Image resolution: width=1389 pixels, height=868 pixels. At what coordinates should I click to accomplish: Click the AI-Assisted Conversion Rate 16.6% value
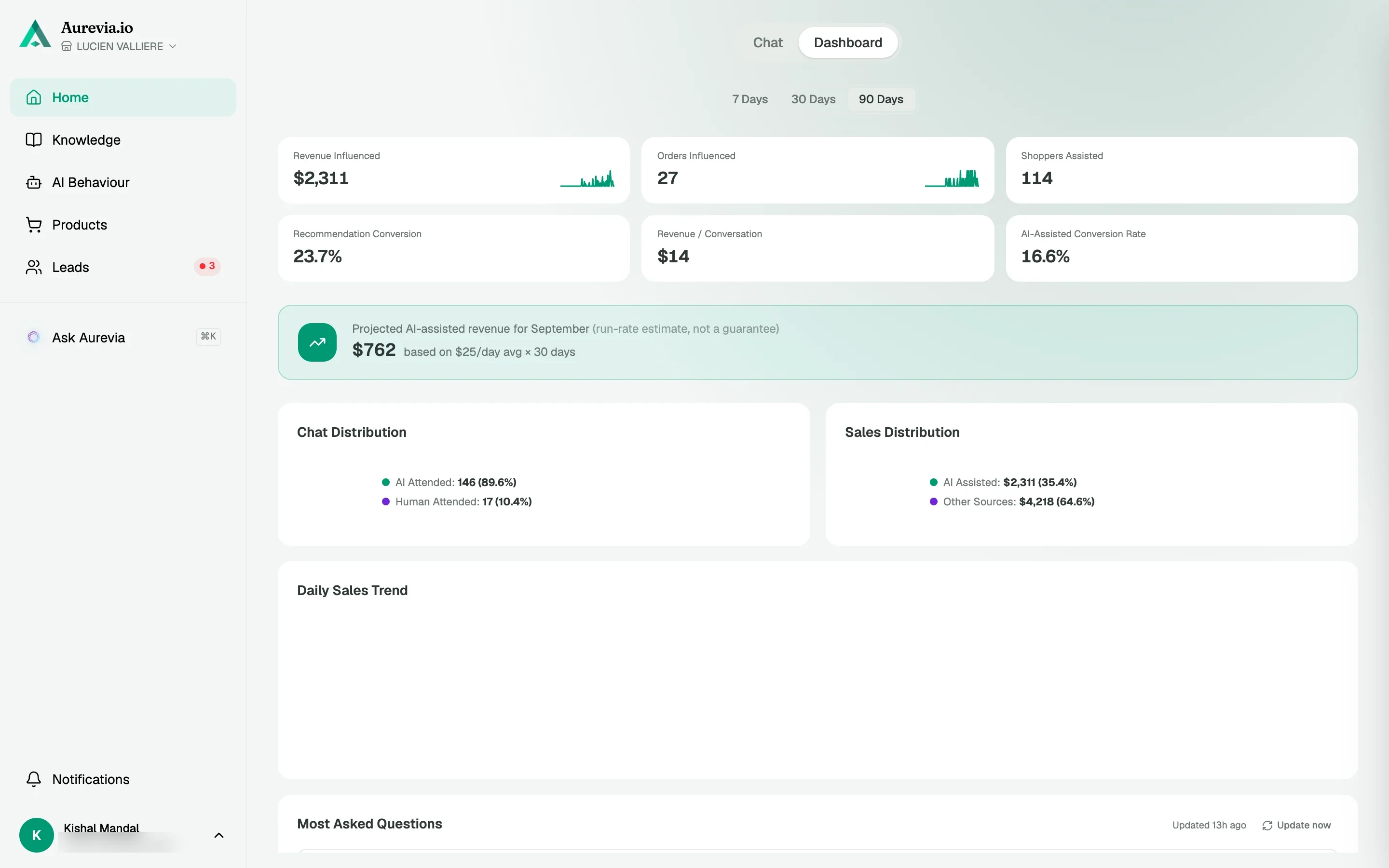click(1045, 257)
